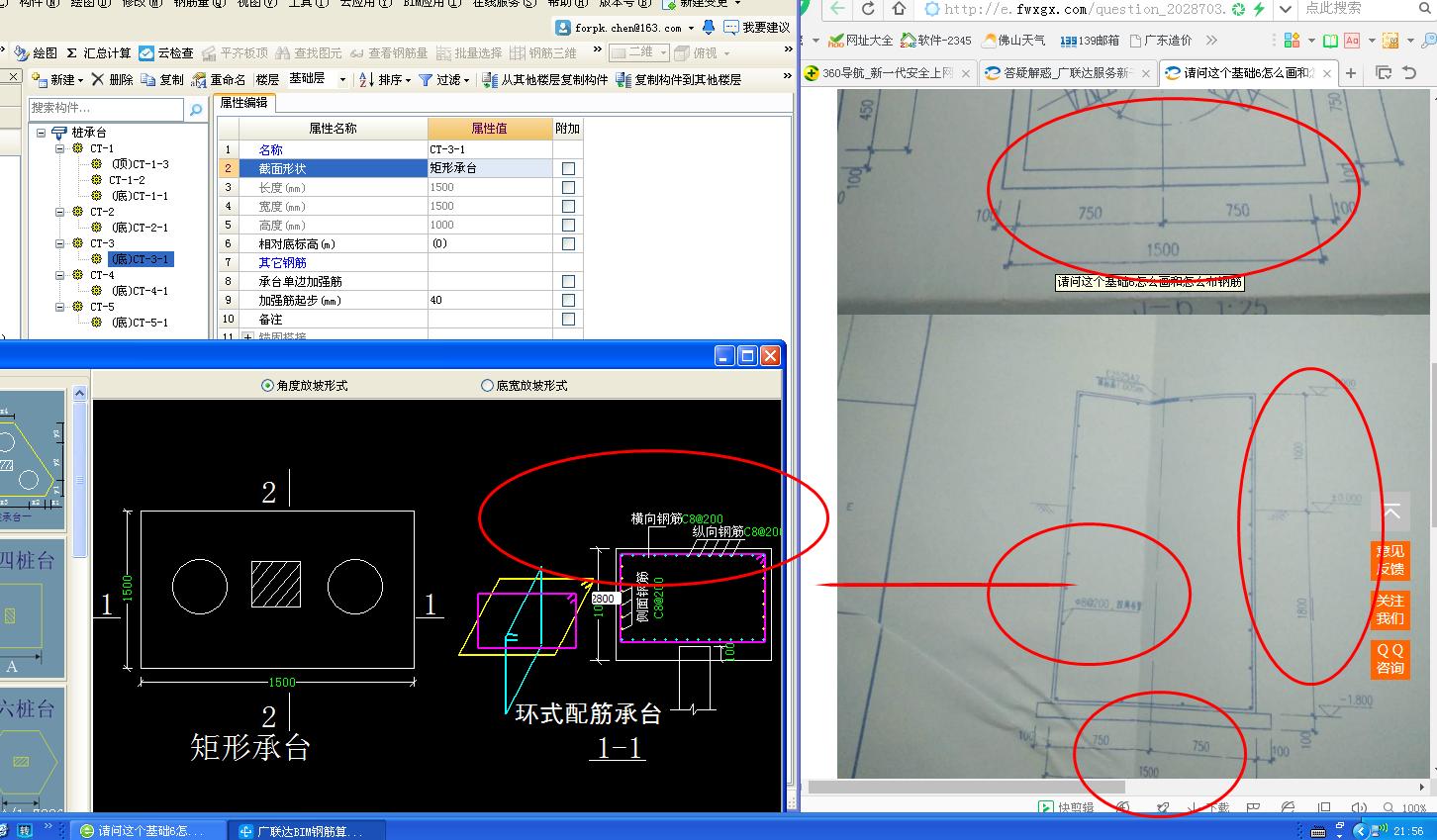This screenshot has width=1437, height=840.
Task: Go to browser home page
Action: pos(899,9)
